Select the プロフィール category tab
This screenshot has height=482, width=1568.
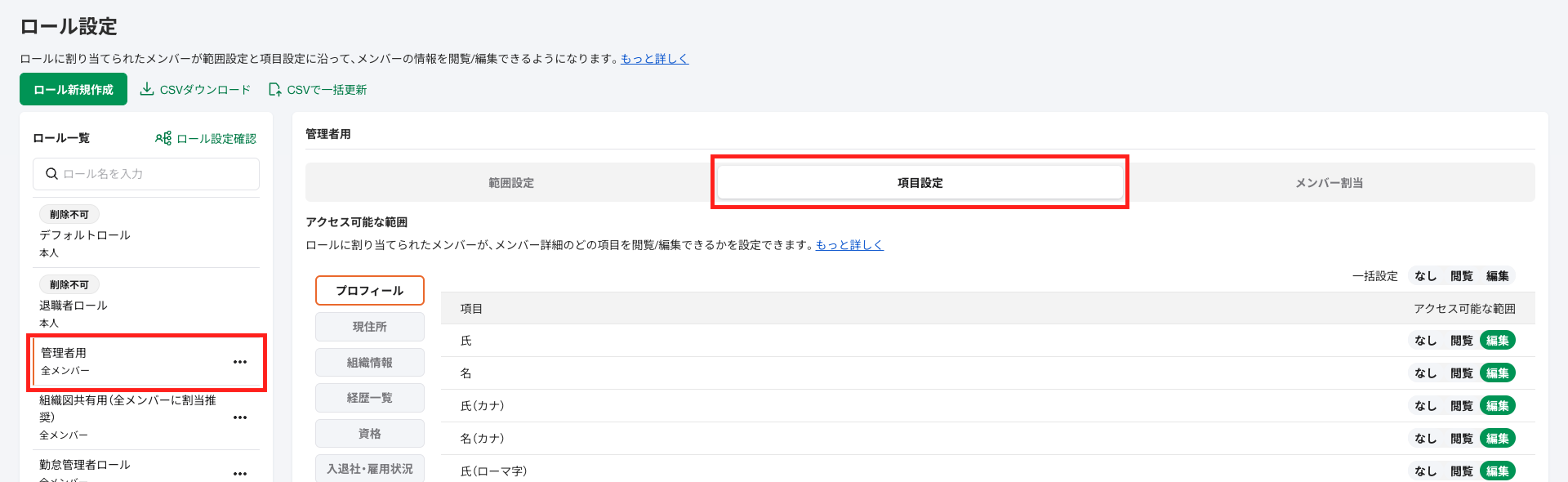coord(370,291)
